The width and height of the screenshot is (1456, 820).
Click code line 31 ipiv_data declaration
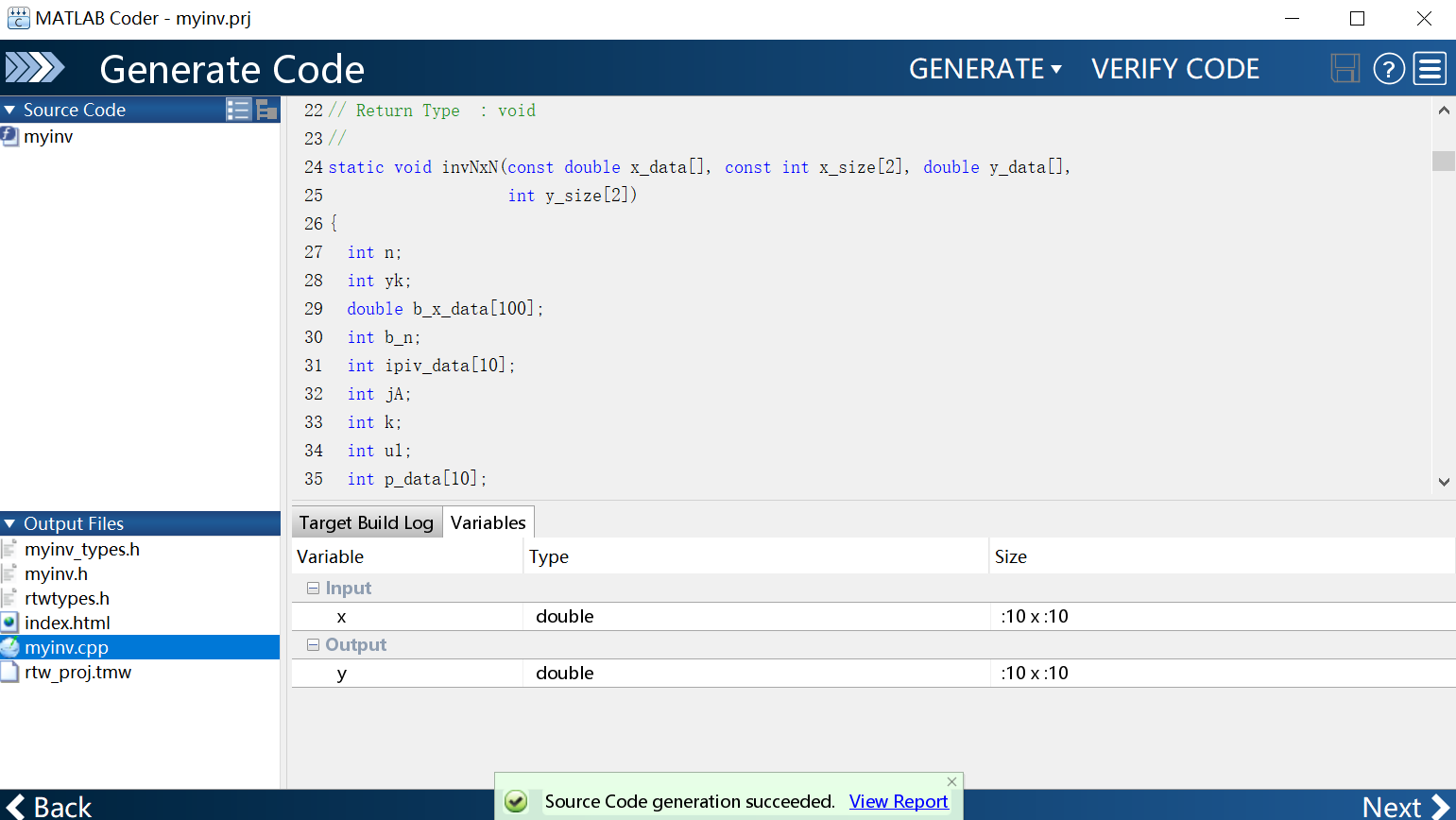click(431, 366)
